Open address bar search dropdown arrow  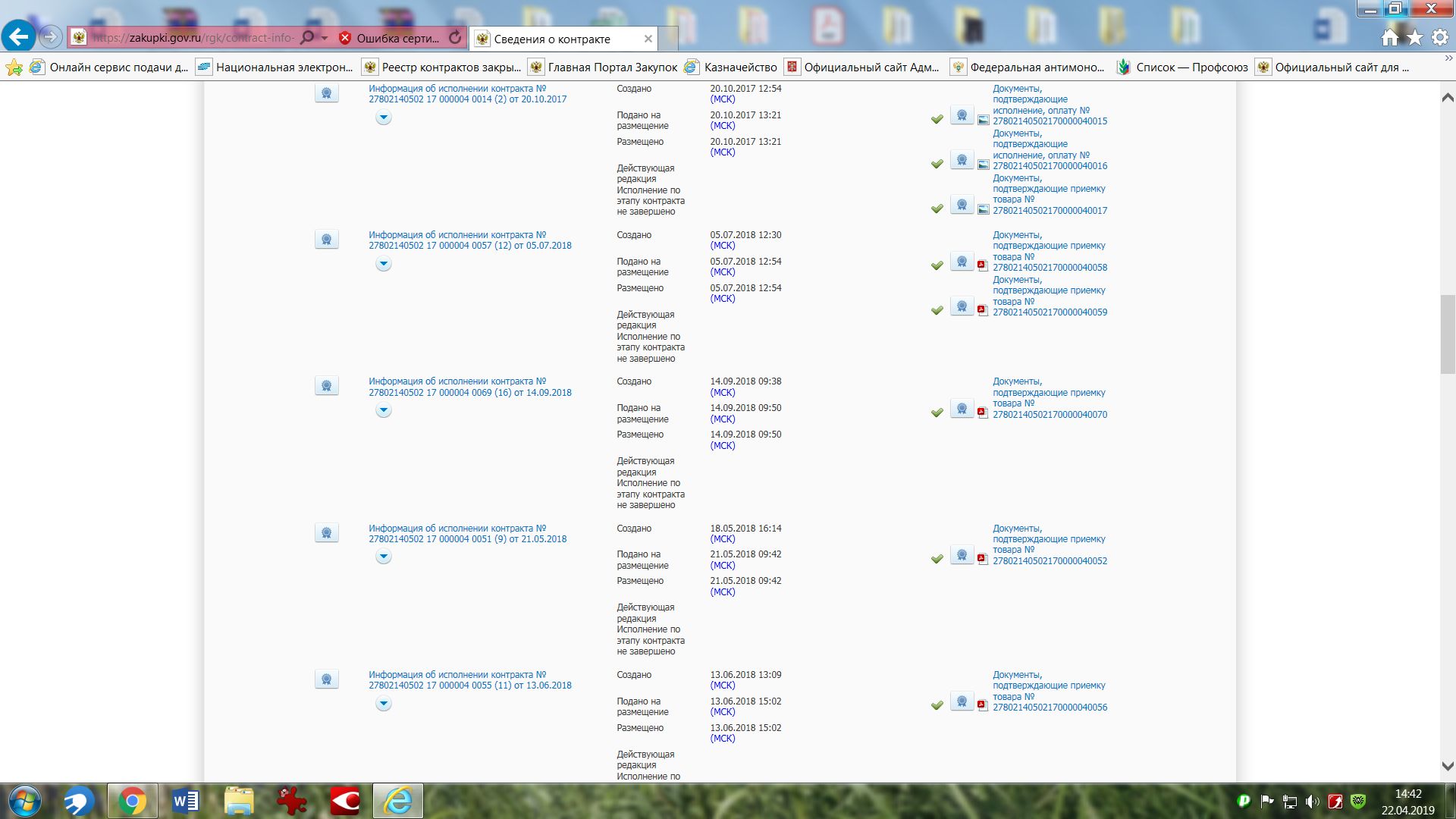pyautogui.click(x=325, y=37)
